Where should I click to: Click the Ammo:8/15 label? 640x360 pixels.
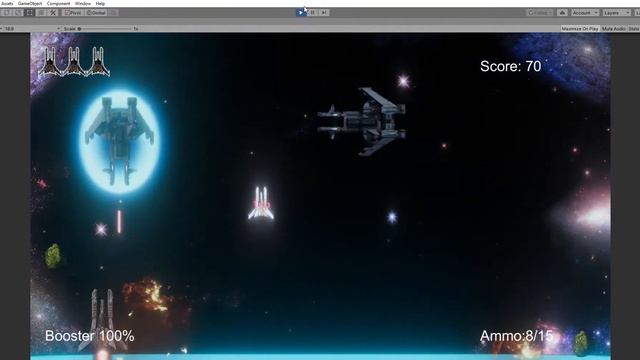(x=516, y=336)
